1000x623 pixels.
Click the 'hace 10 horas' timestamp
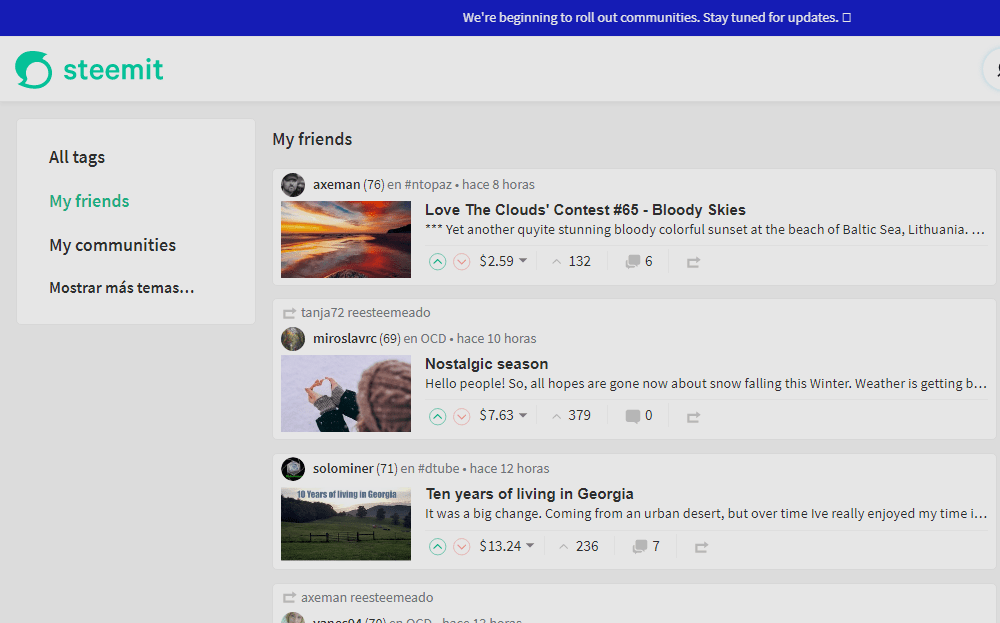tap(497, 339)
